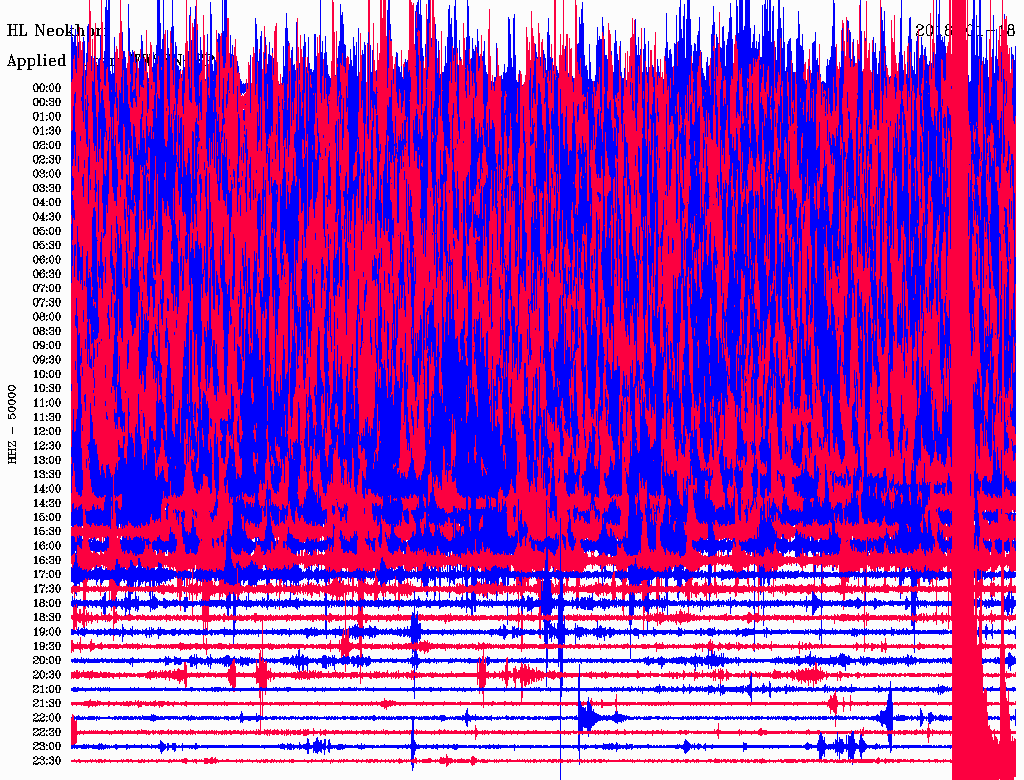Click the '17:30' time label

[47, 589]
